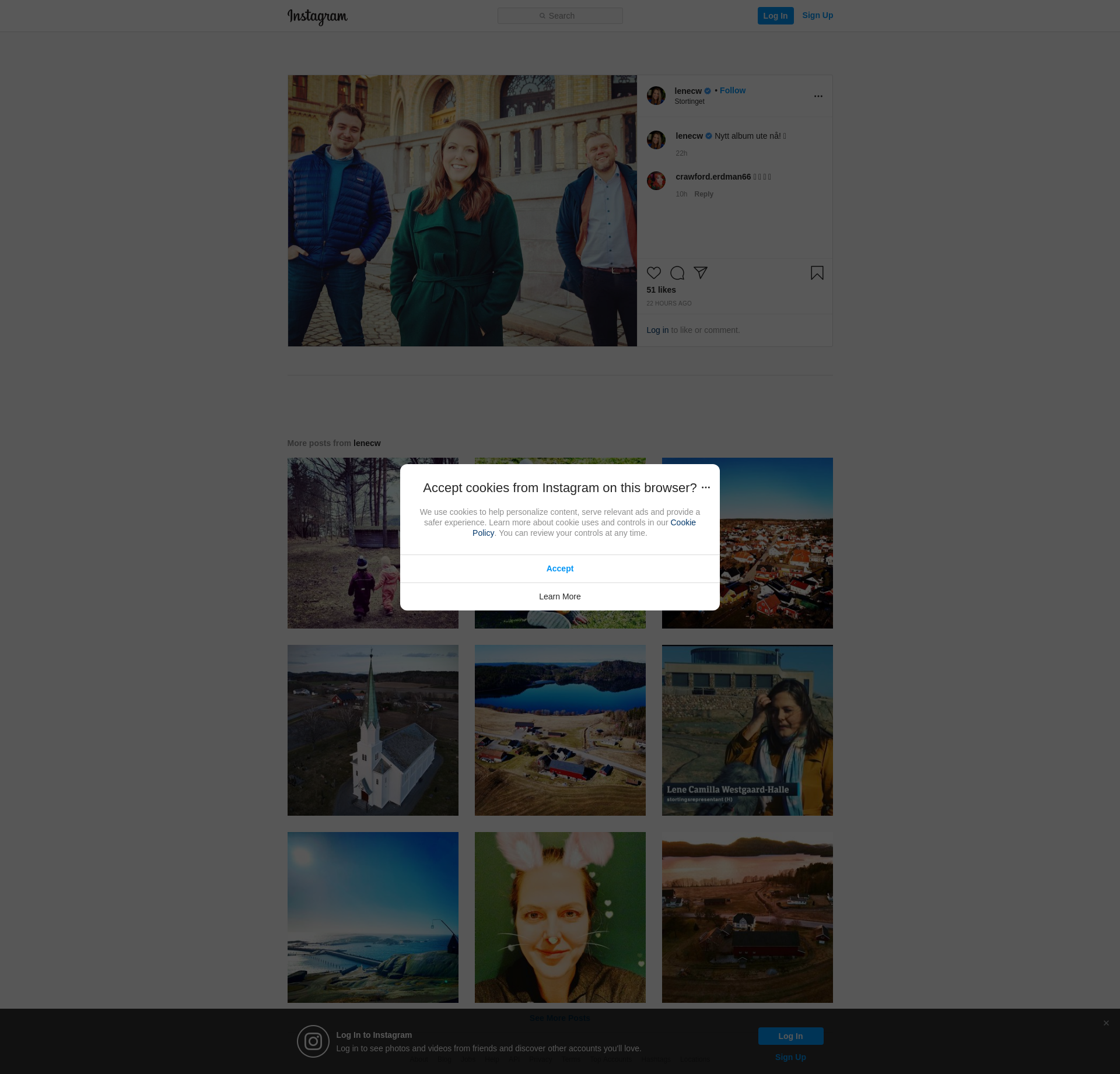Click the header Sign Up link

[x=817, y=15]
